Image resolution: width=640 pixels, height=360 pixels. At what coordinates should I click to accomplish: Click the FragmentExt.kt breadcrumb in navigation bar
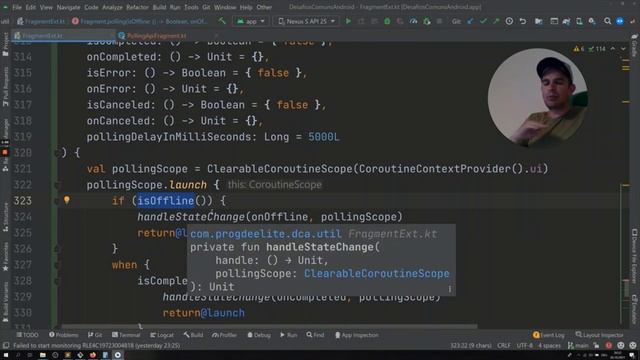point(41,21)
